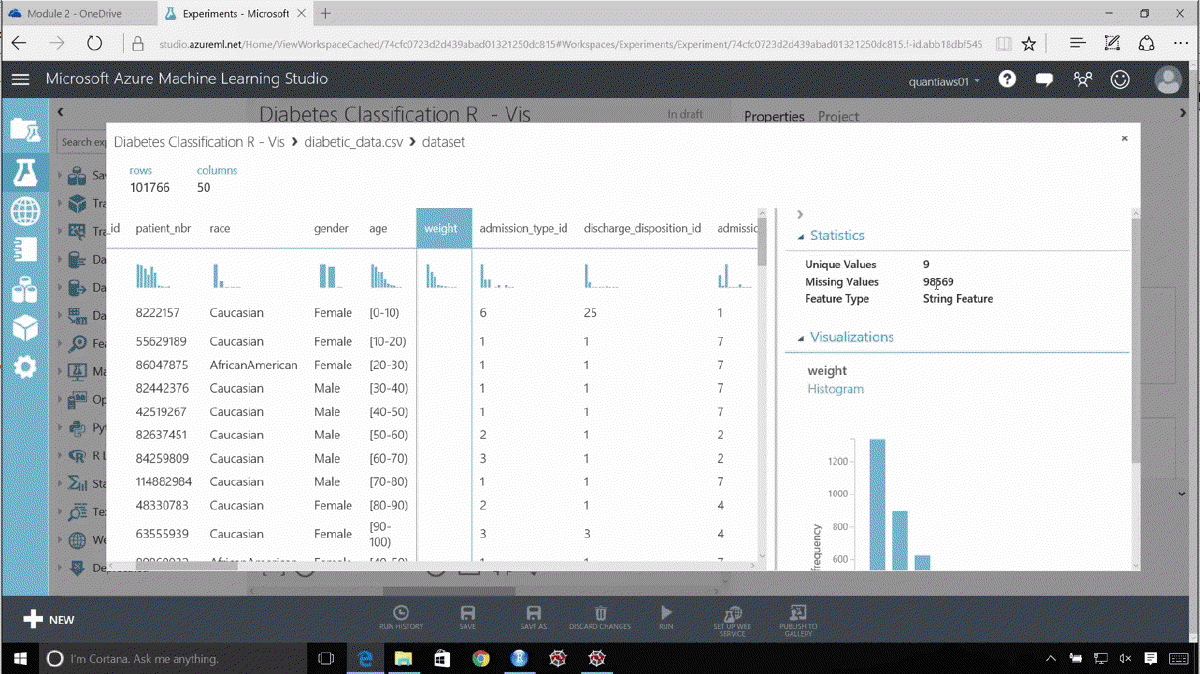This screenshot has width=1200, height=674.
Task: Click the Web Services globe sidebar icon
Action: (x=25, y=211)
